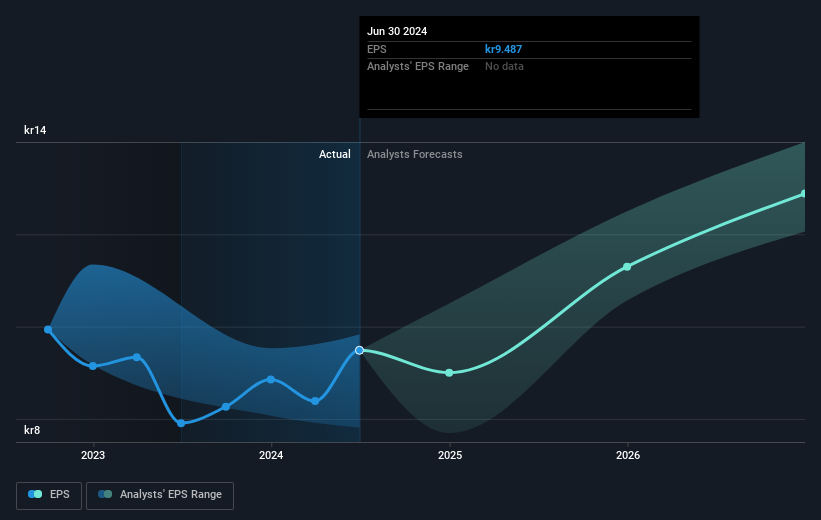Click the 'Actual' label
The height and width of the screenshot is (520, 821).
(335, 154)
